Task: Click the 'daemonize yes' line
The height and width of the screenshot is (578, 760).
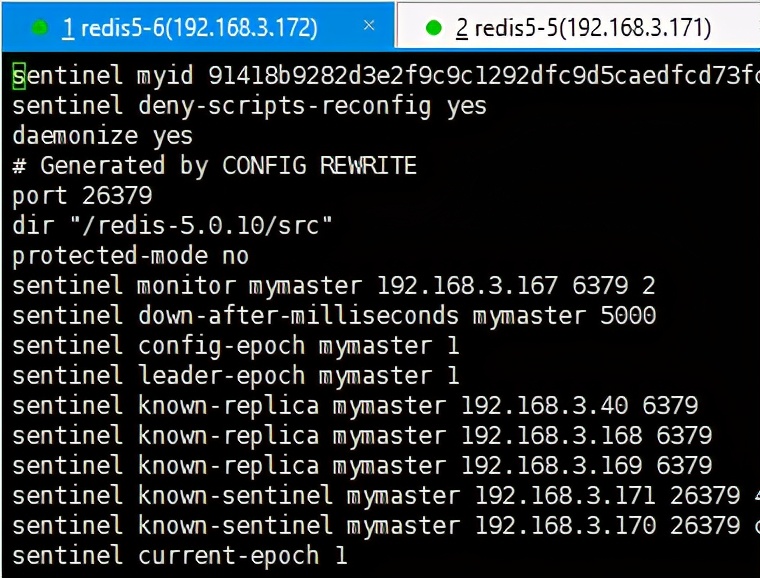Action: 103,136
